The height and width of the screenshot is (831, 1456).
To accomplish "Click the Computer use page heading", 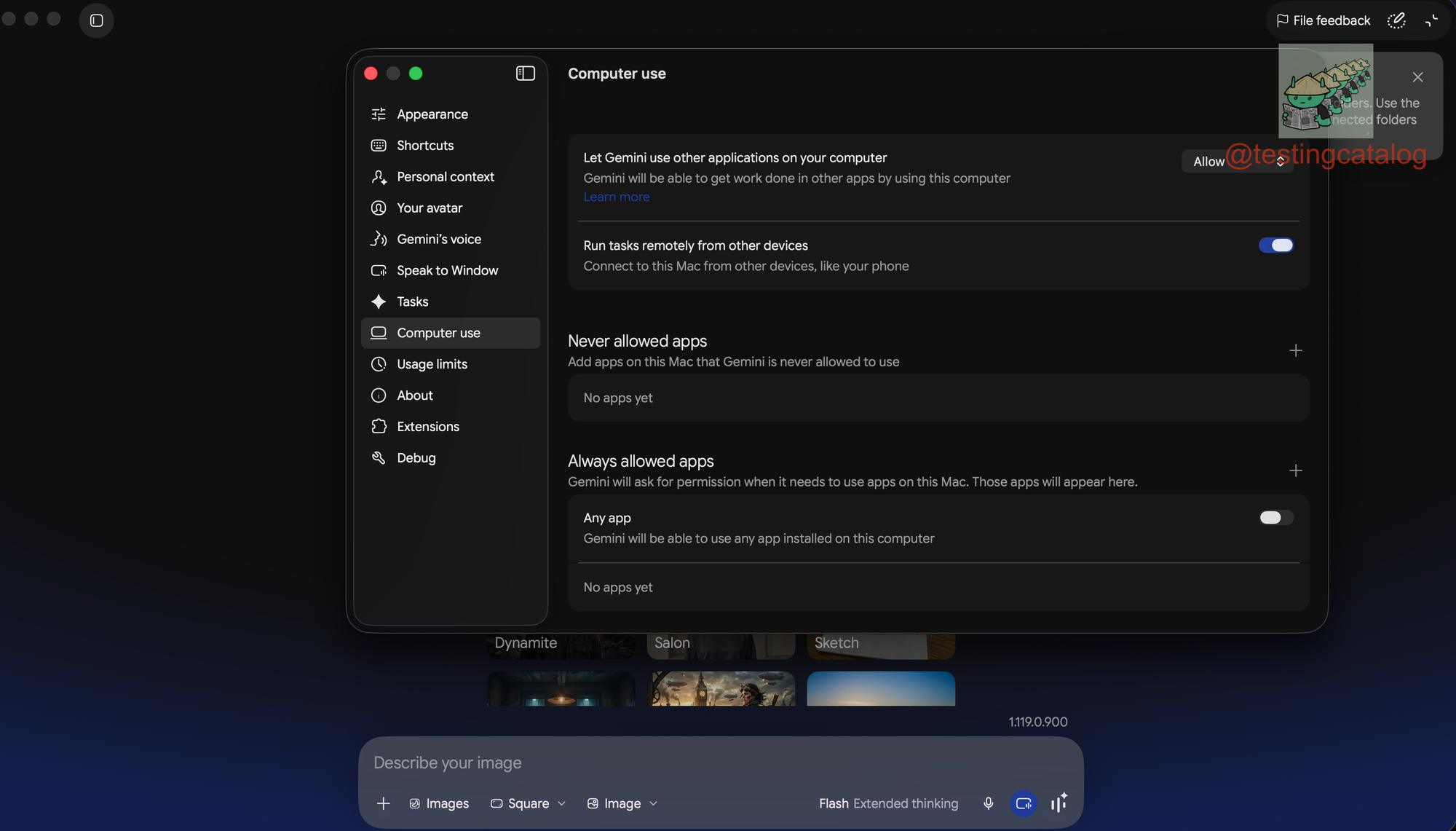I will click(x=617, y=74).
